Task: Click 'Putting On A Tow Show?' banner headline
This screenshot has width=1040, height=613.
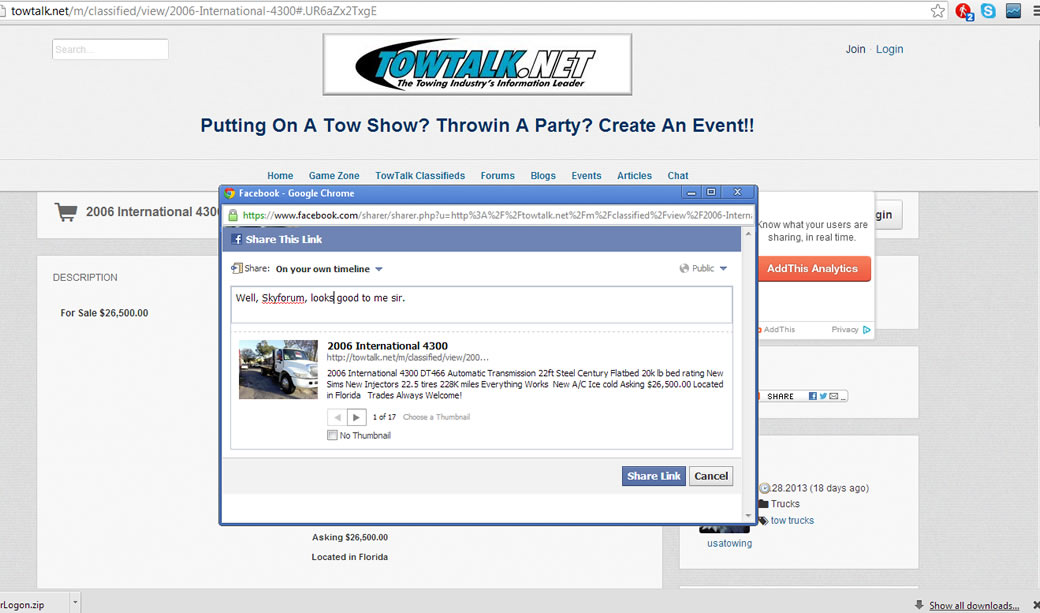Action: 477,125
